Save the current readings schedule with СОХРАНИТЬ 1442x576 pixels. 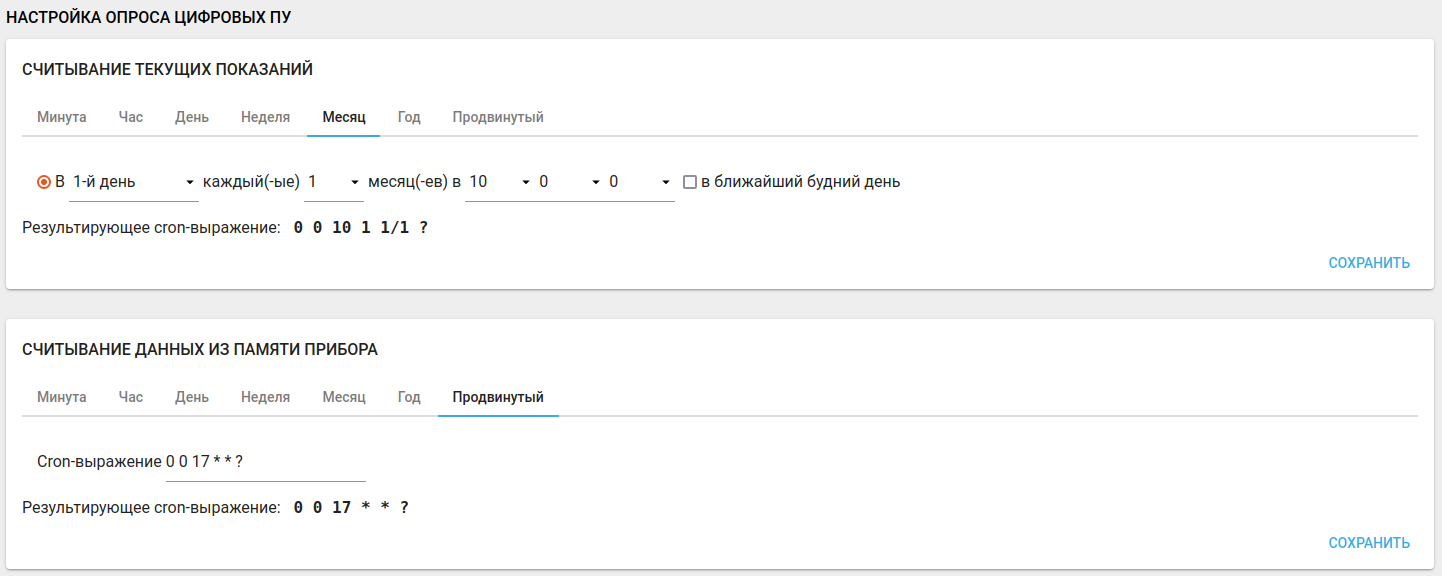(1369, 263)
